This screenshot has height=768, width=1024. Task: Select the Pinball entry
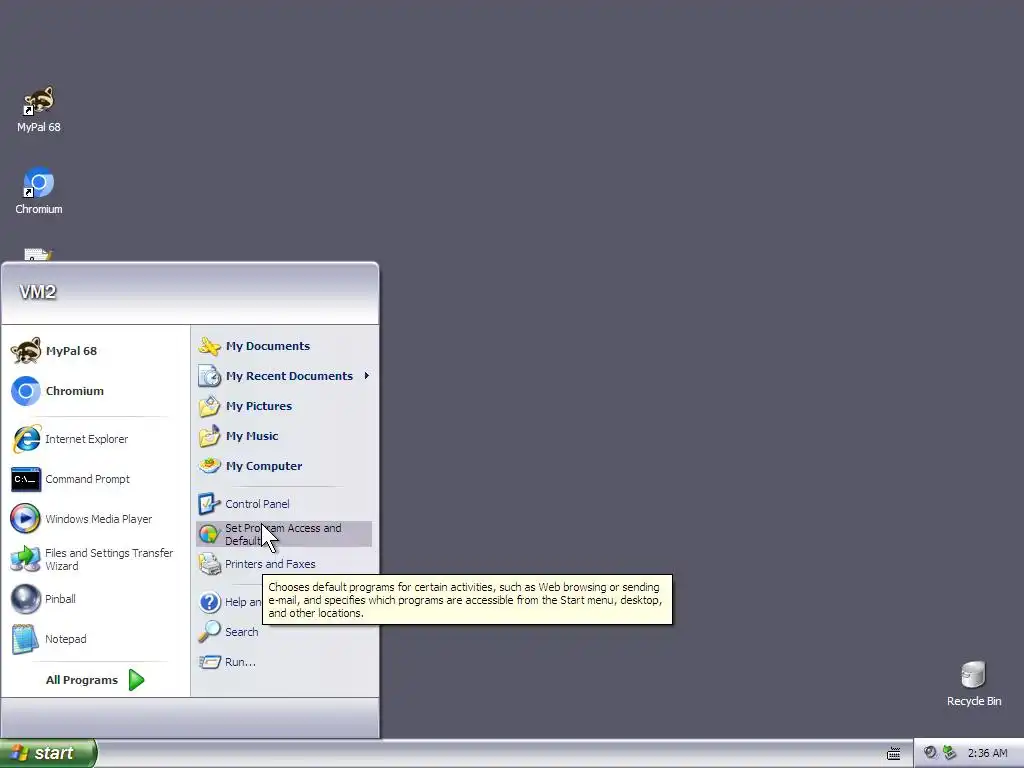[60, 599]
